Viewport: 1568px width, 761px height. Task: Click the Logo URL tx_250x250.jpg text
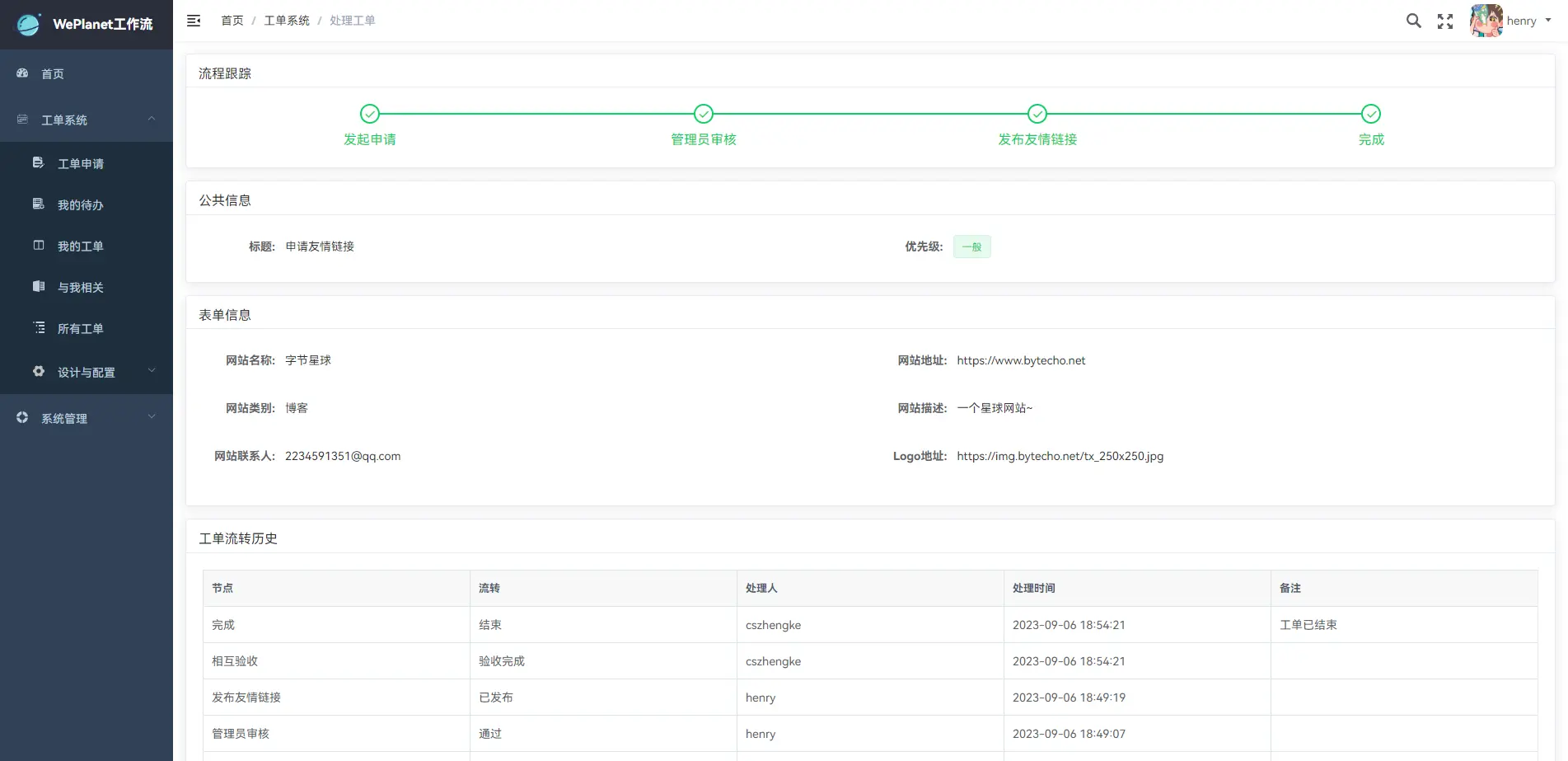click(x=1060, y=456)
